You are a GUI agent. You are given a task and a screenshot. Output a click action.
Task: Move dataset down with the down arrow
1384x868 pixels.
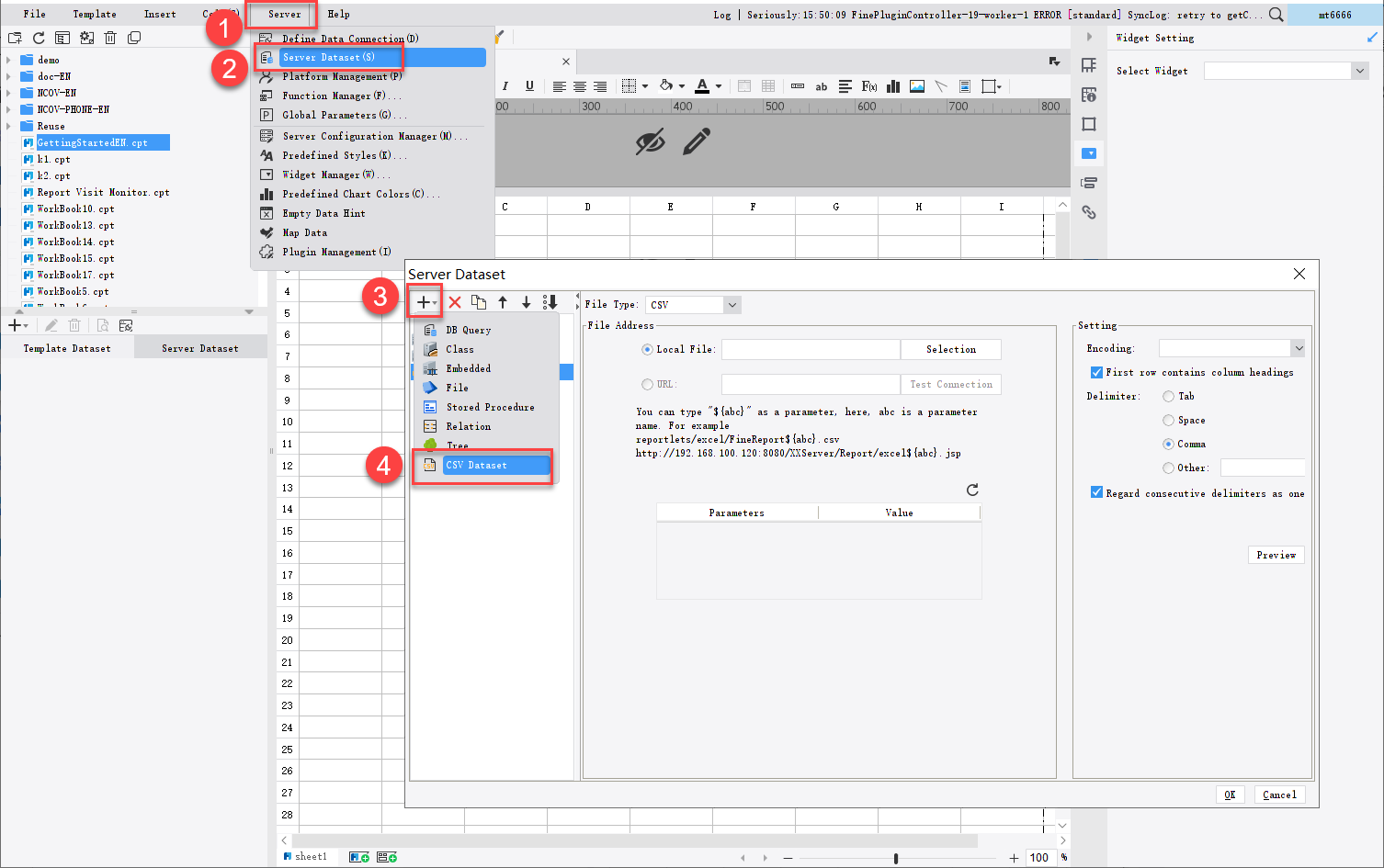tap(527, 301)
